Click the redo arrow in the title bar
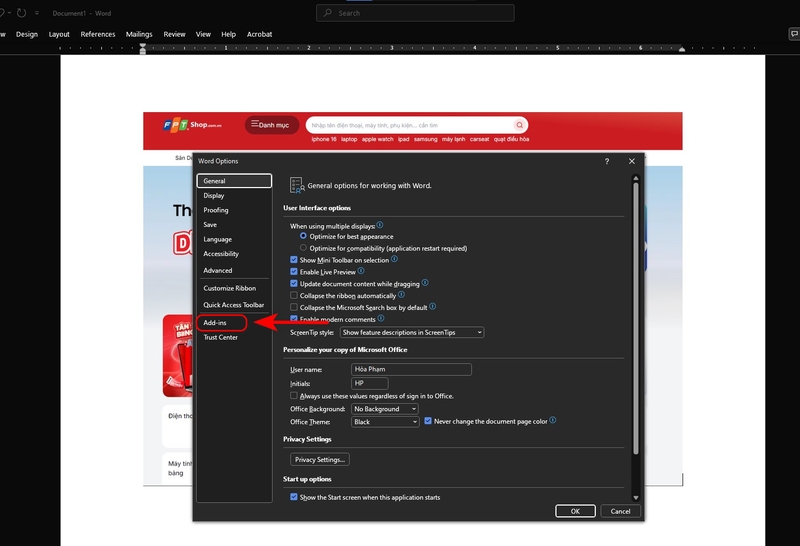The width and height of the screenshot is (800, 546). pos(22,14)
